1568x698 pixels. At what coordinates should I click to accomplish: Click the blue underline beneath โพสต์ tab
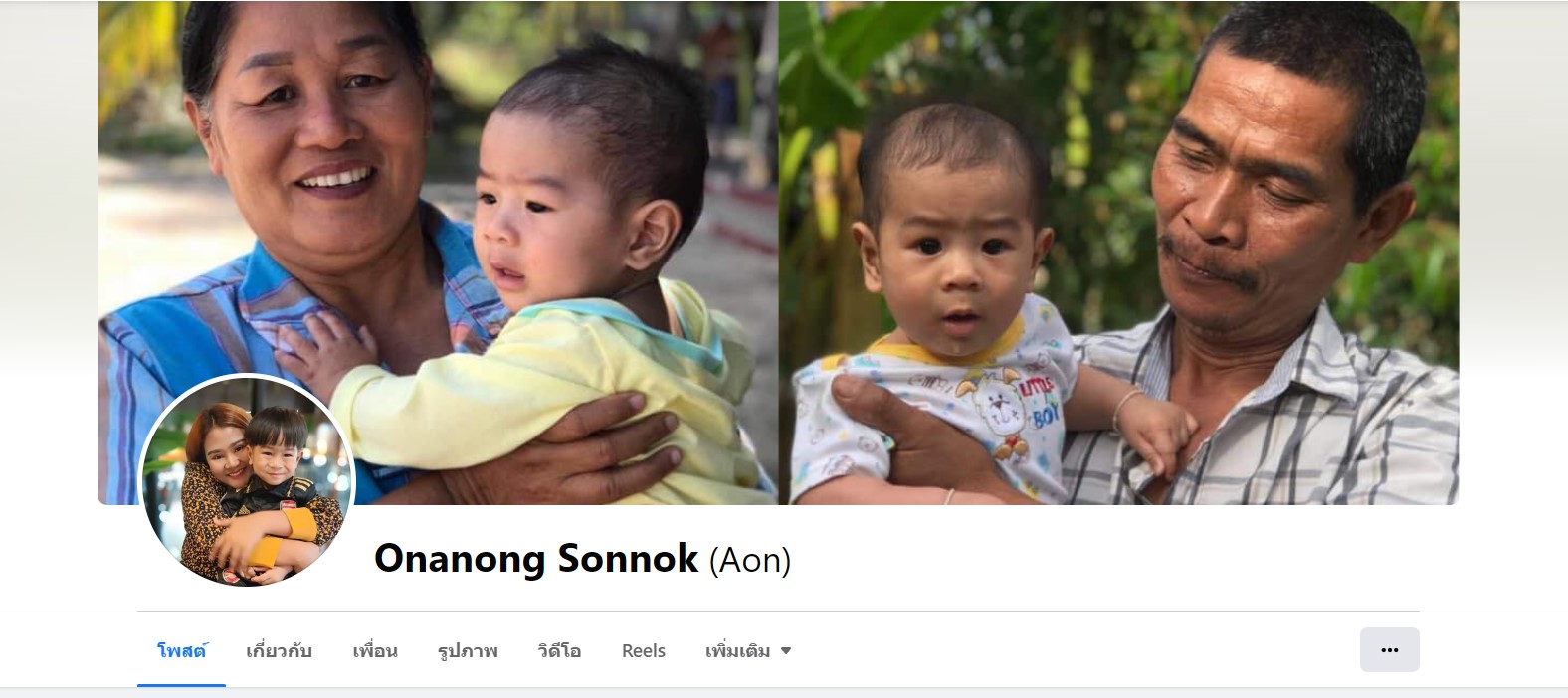pyautogui.click(x=181, y=685)
